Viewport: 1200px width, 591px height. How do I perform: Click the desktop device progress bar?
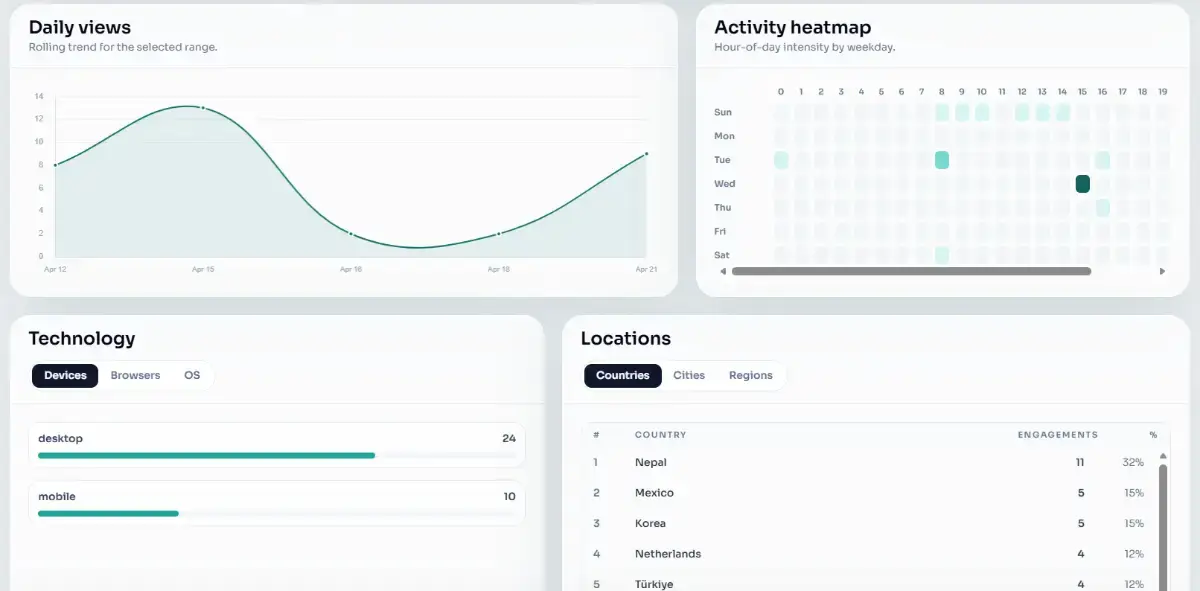point(277,455)
